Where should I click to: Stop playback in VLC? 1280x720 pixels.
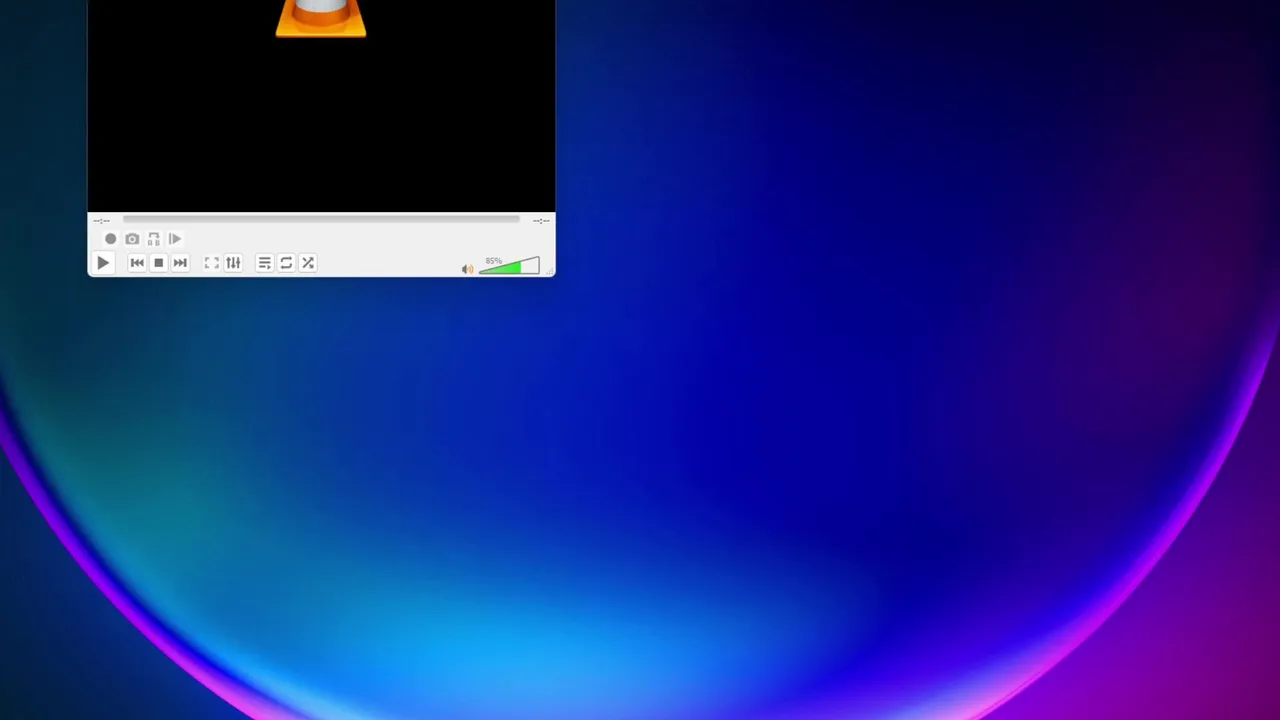click(x=158, y=263)
